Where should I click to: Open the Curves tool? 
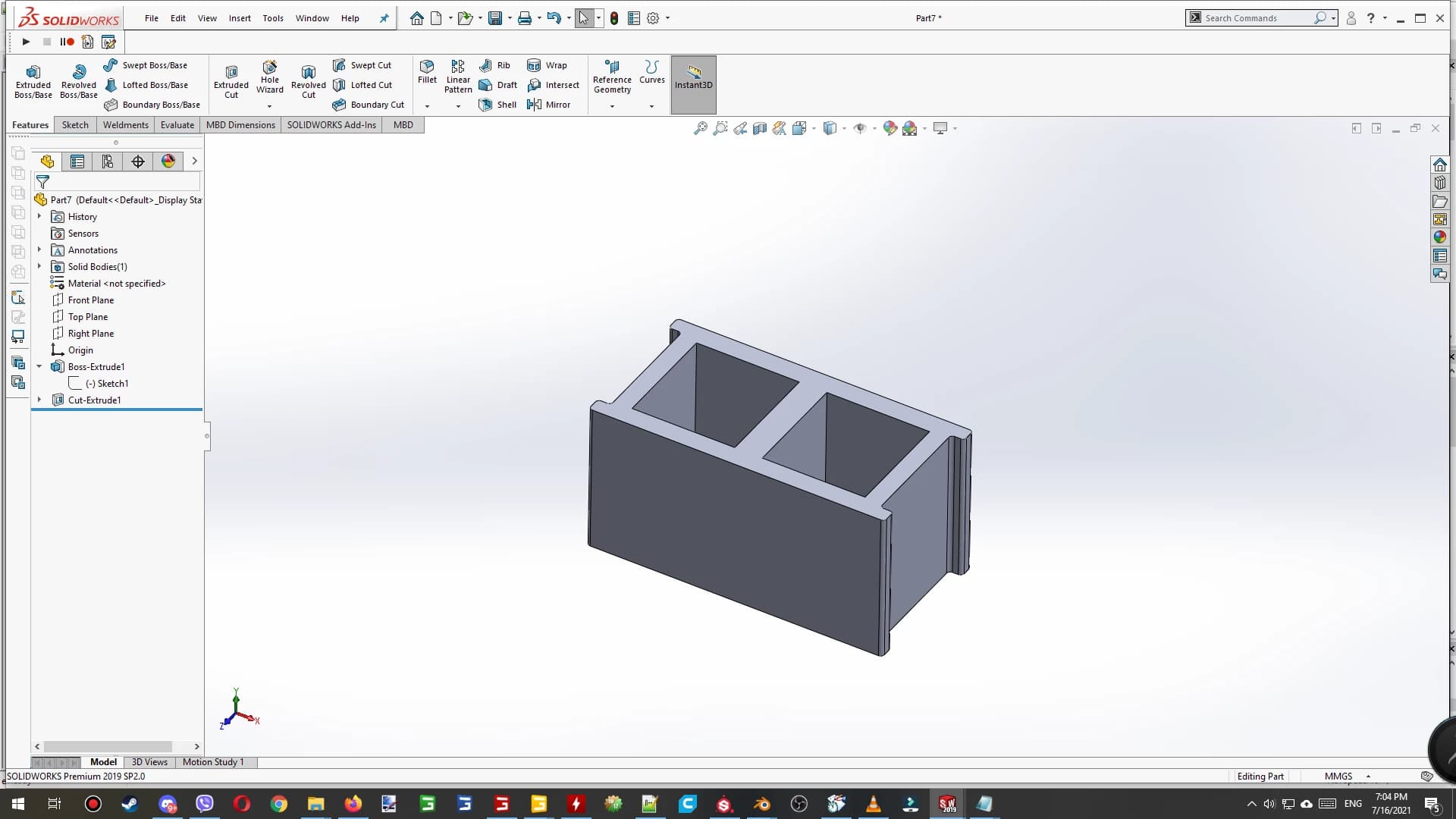pyautogui.click(x=651, y=73)
